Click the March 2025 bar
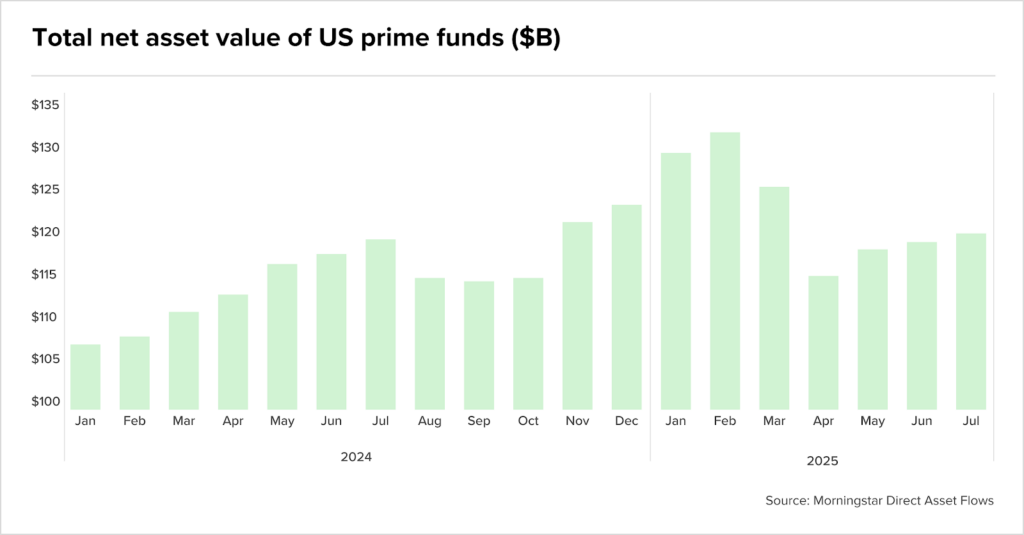1024x535 pixels. point(775,299)
